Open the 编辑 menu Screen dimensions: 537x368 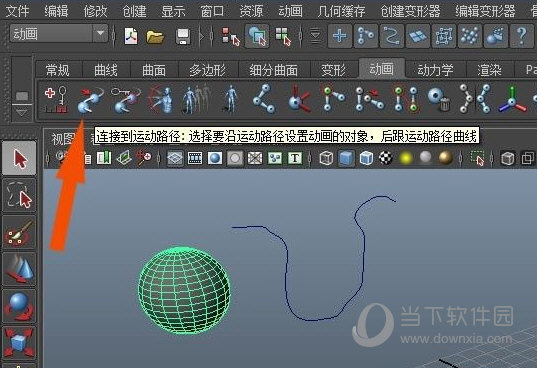[x=56, y=11]
